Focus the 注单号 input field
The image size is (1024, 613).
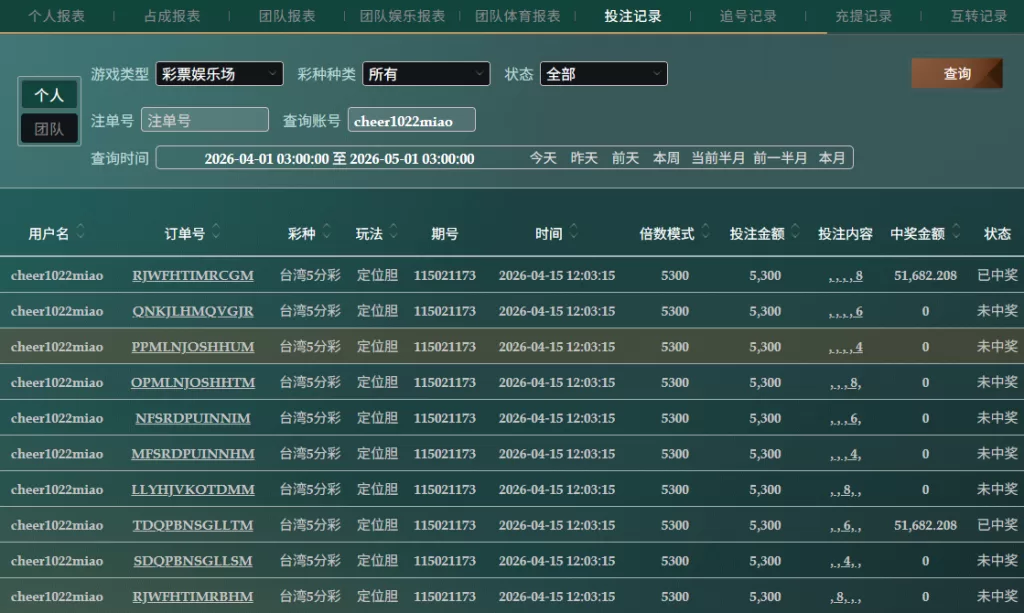pos(205,120)
